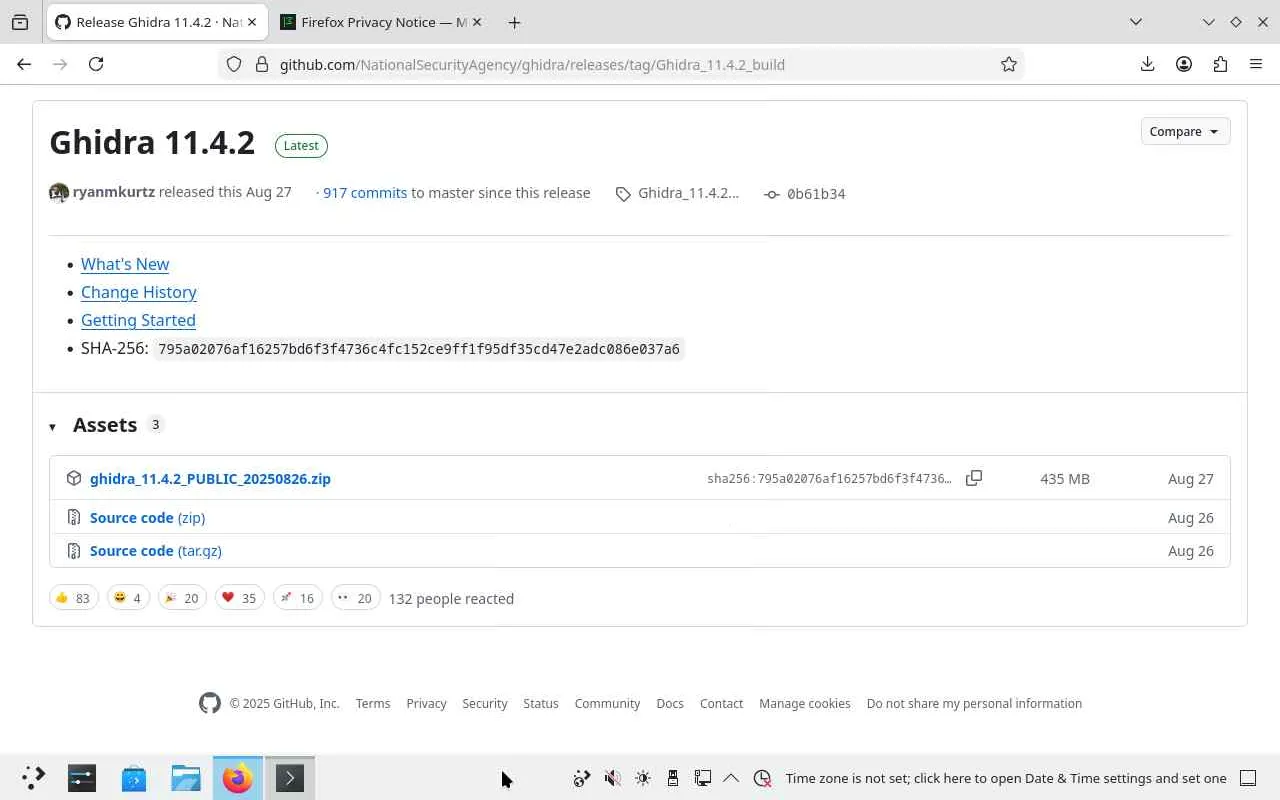
Task: Open the Discover software store taskbar icon
Action: pos(134,778)
